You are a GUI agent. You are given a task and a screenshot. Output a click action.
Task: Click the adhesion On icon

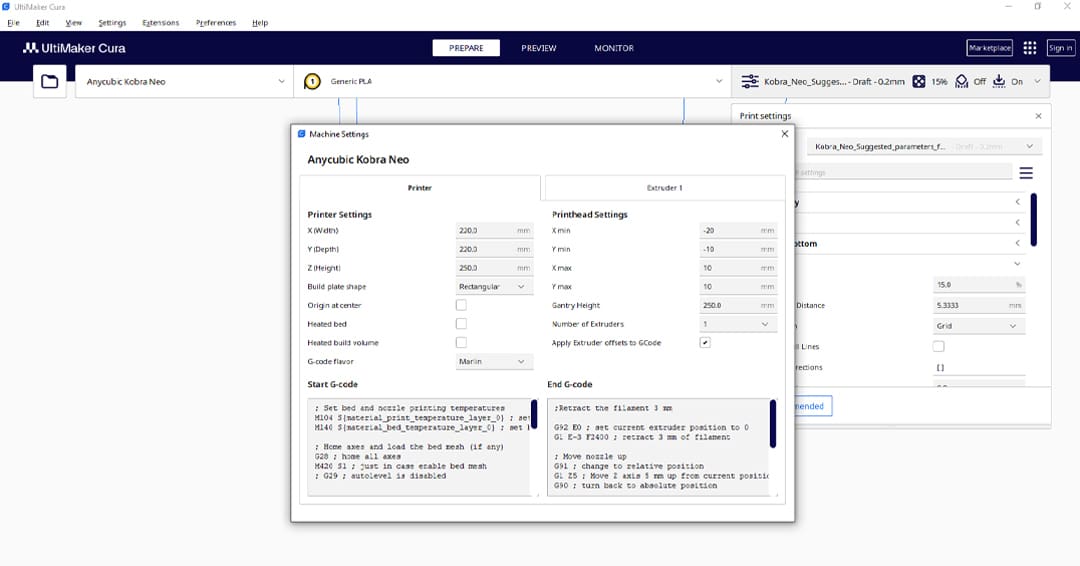[x=999, y=81]
